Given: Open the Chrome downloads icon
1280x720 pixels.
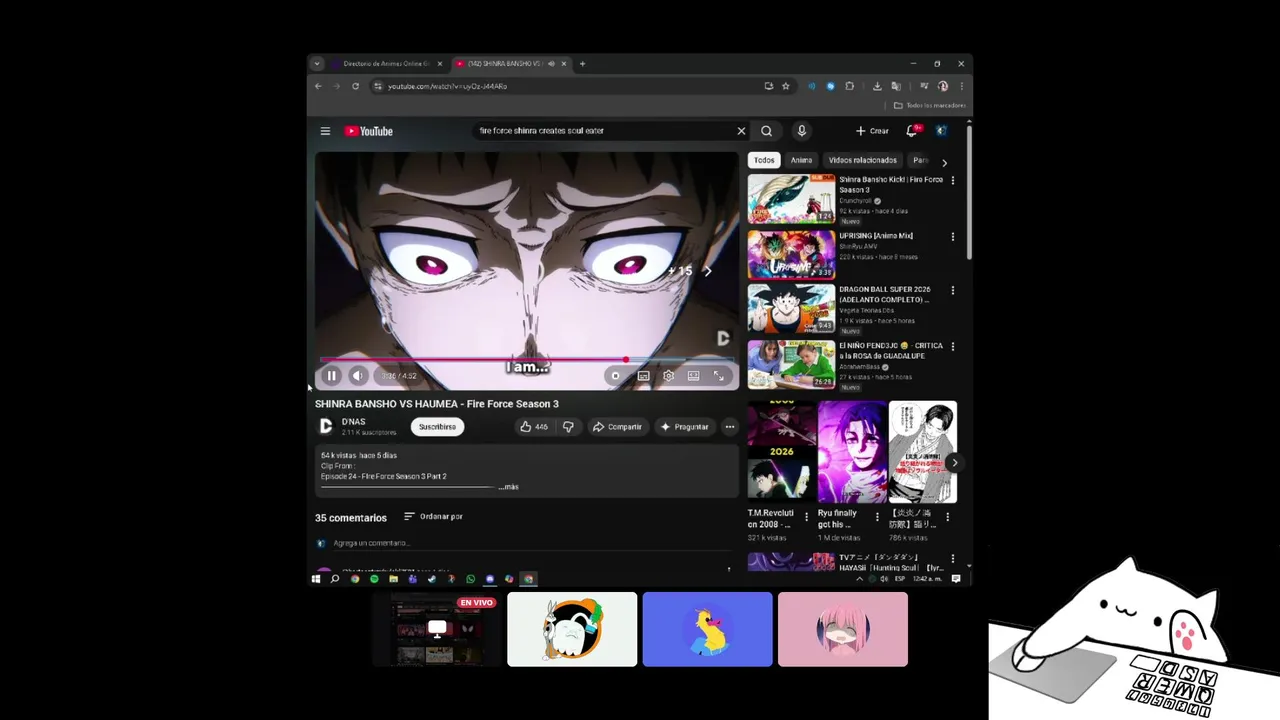Looking at the screenshot, I should tap(877, 86).
